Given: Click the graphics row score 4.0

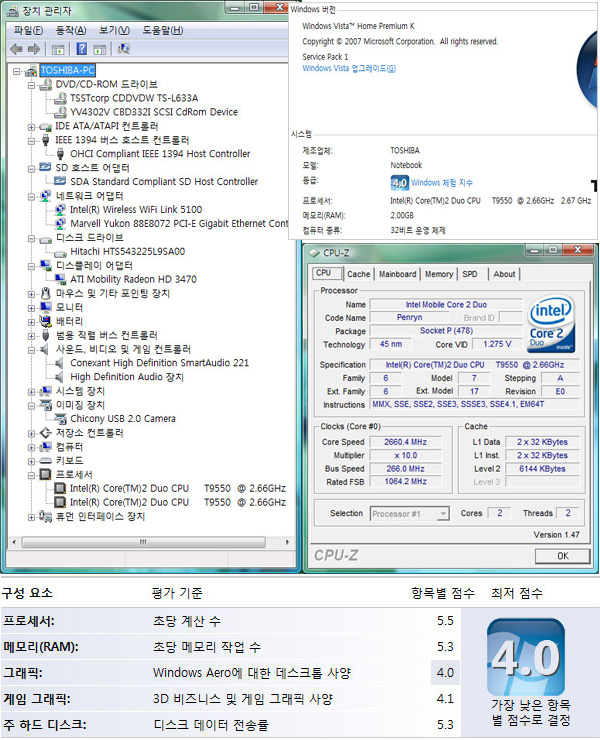Looking at the screenshot, I should pos(445,673).
